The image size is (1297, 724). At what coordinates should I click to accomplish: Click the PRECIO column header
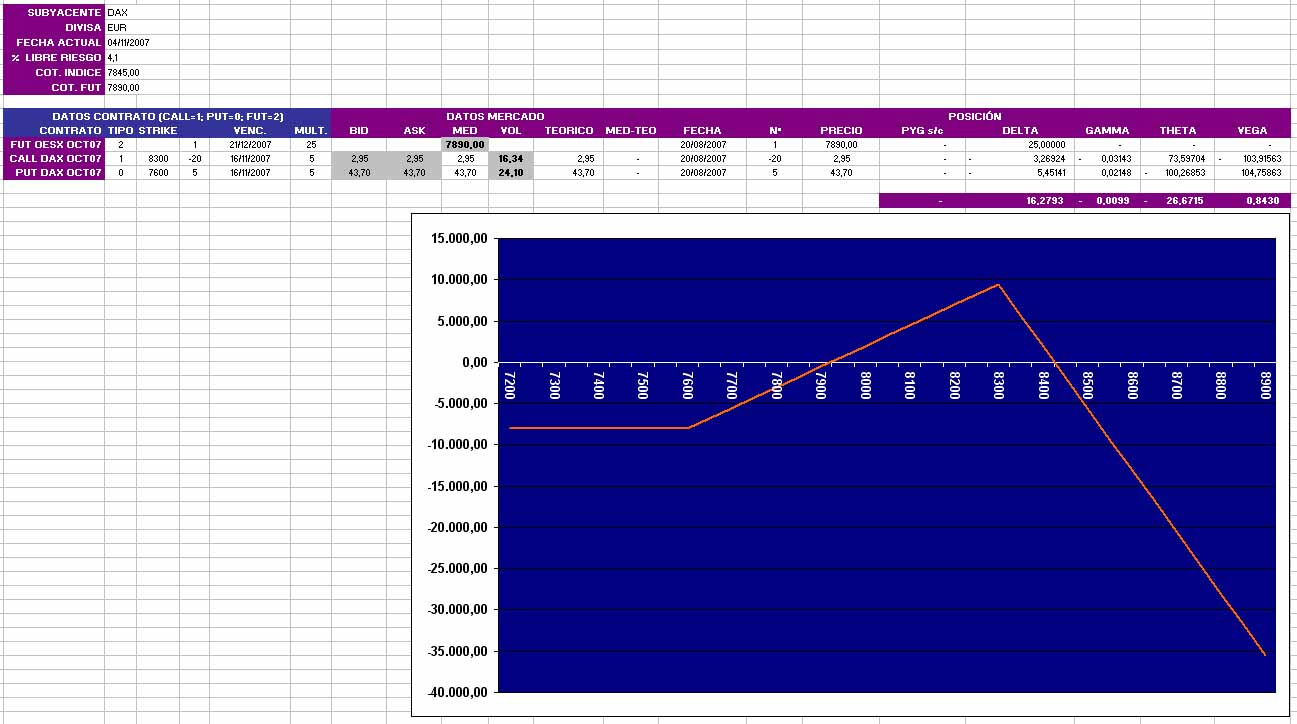click(841, 130)
